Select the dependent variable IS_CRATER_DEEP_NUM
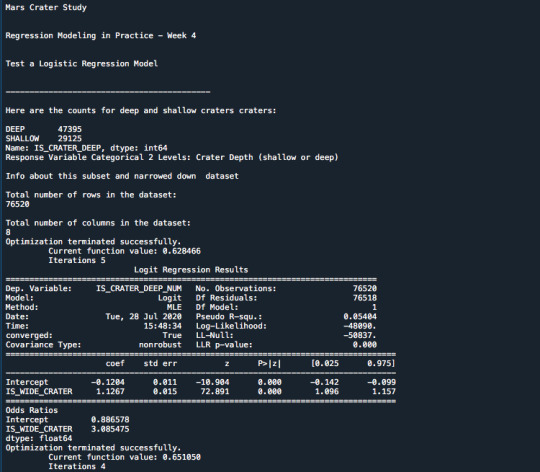Image resolution: width=540 pixels, height=472 pixels. click(x=139, y=289)
